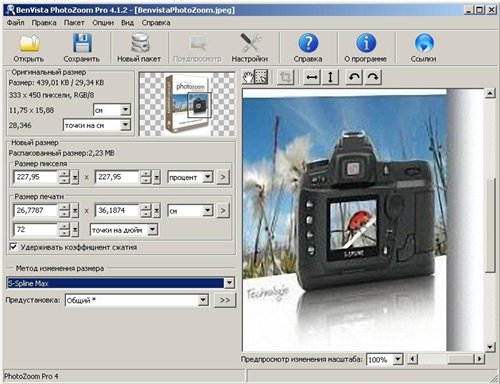The height and width of the screenshot is (384, 500).
Task: Click the Открыть folder icon
Action: 29,44
